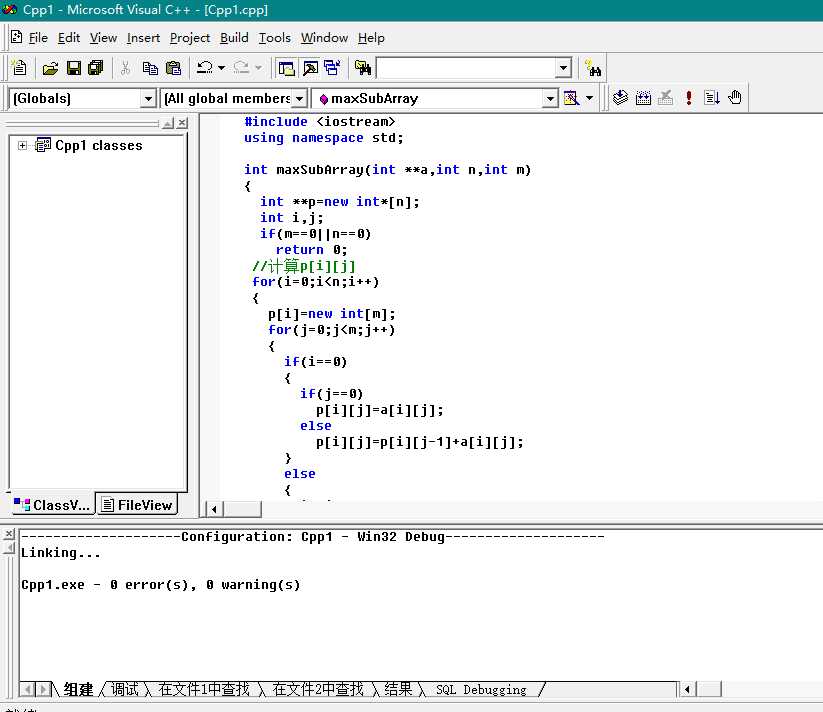The width and height of the screenshot is (823, 712).
Task: Toggle the Output window icon
Action: tap(310, 68)
